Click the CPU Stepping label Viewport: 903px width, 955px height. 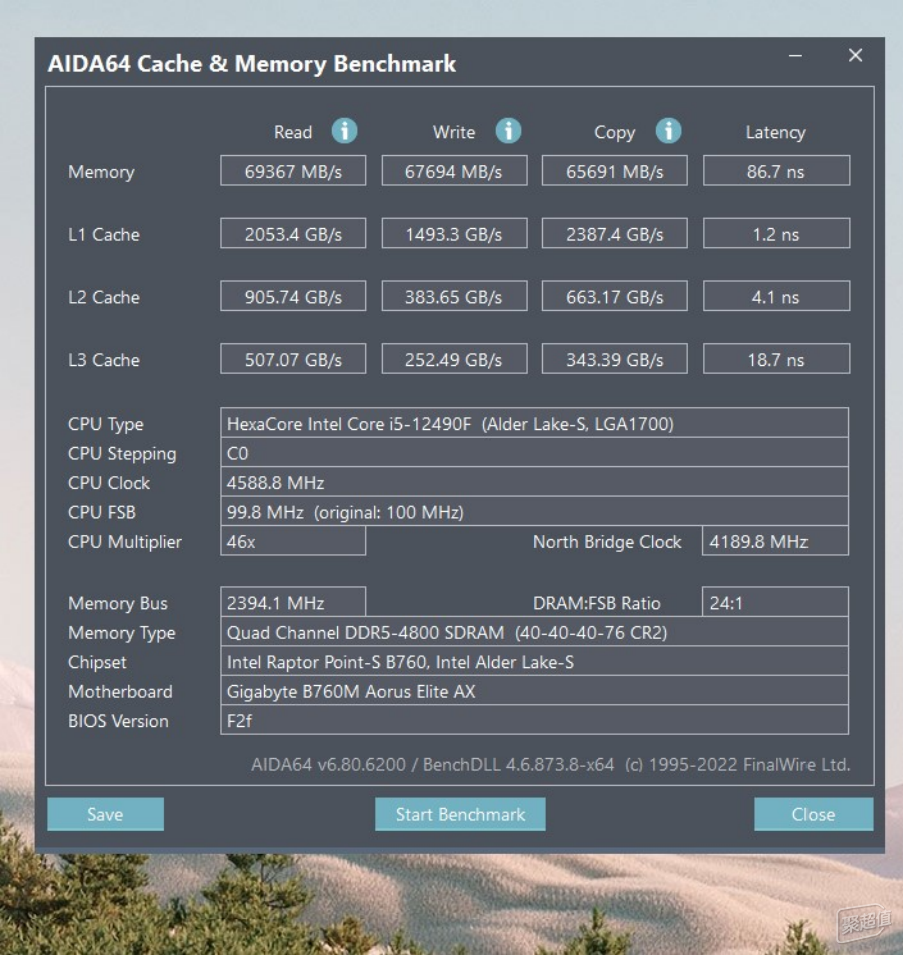click(x=122, y=454)
